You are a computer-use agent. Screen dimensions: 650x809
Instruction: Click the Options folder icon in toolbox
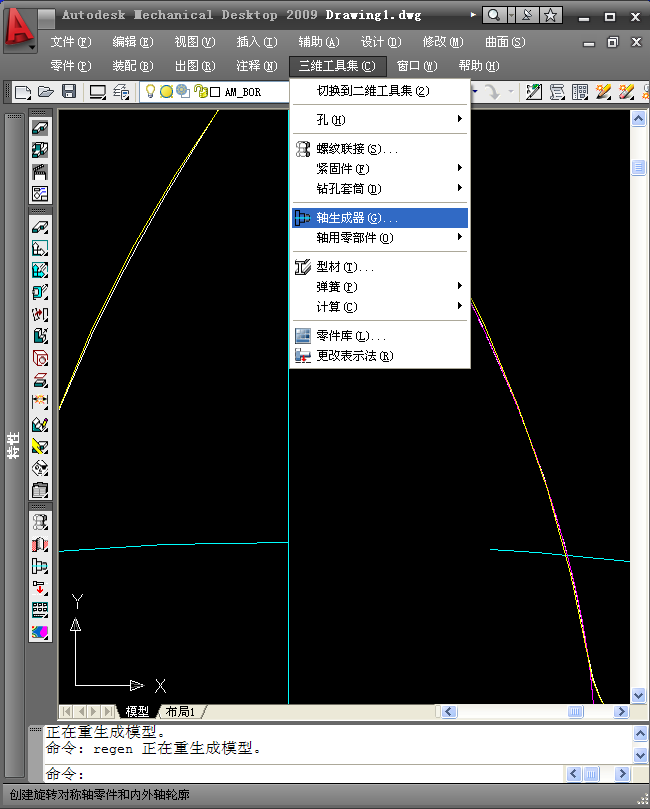point(40,490)
